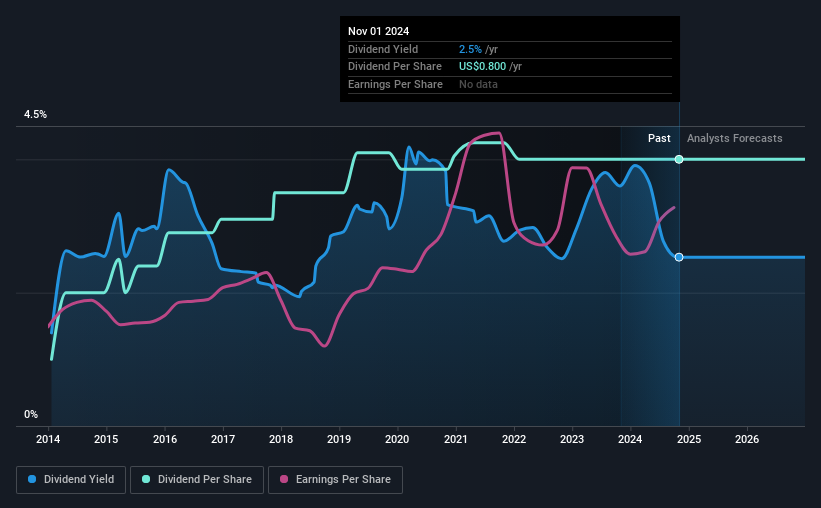Click the 2018 x-axis label
The width and height of the screenshot is (821, 508).
tap(281, 439)
